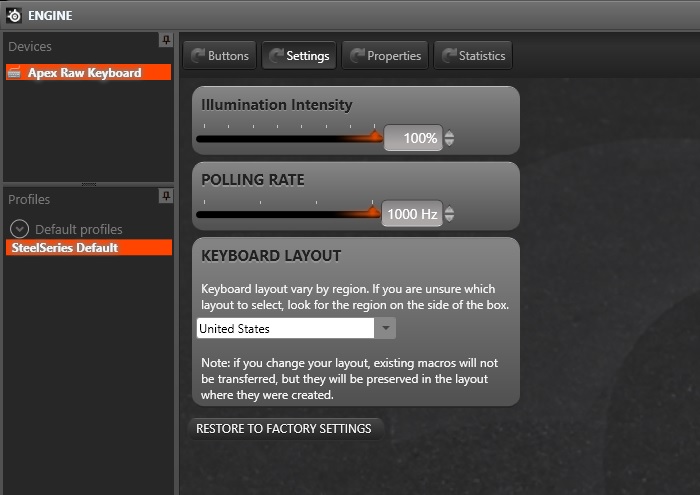Open the keyboard layout dropdown arrow
This screenshot has height=495, width=700.
[x=385, y=328]
